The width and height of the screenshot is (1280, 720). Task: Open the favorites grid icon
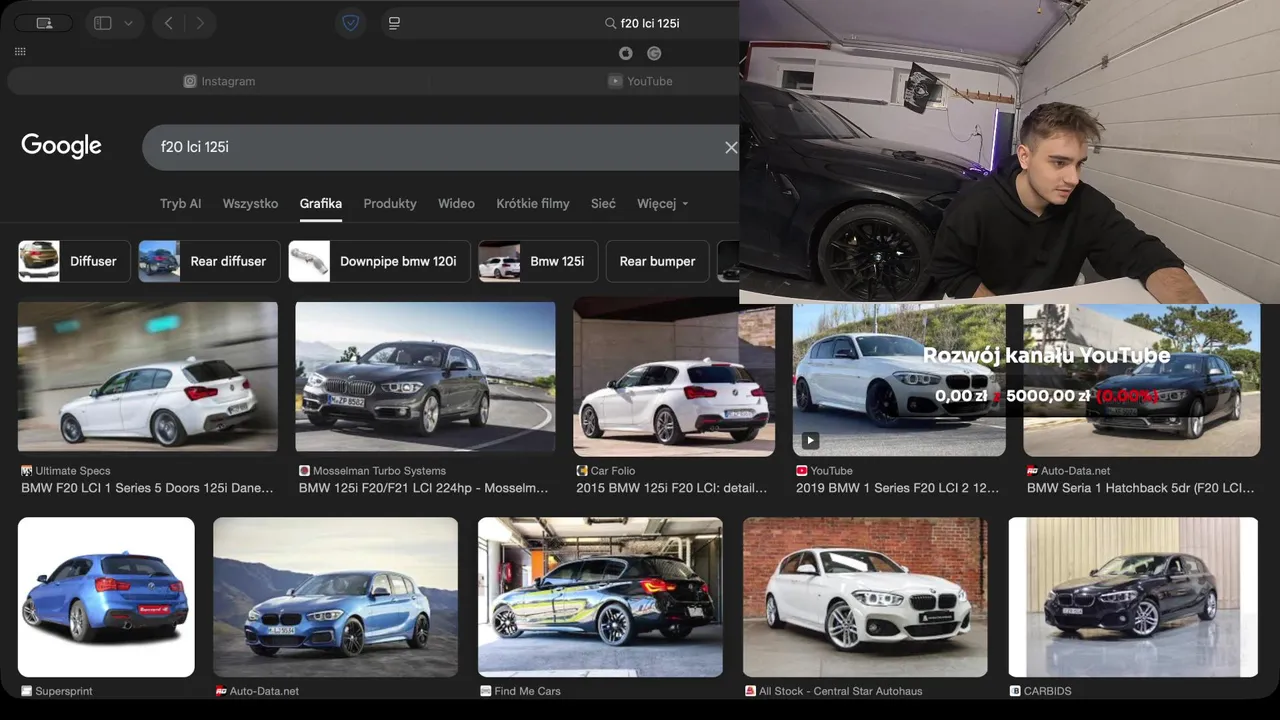[21, 51]
